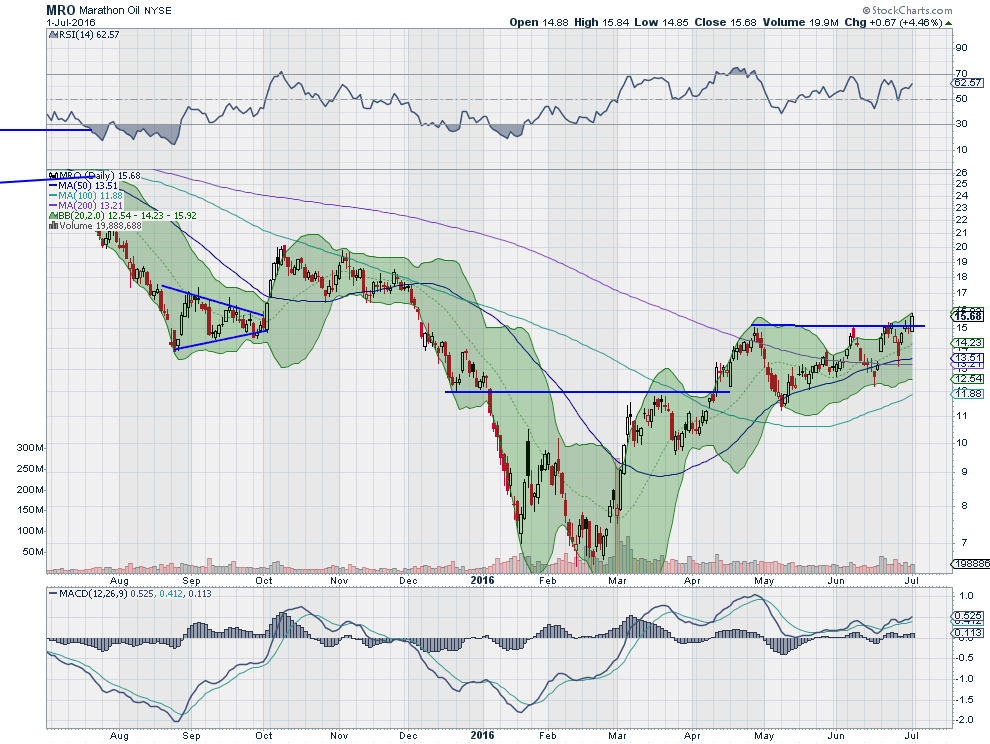This screenshot has height=744, width=990.
Task: Click the Mar label under the price panel
Action: 616,580
